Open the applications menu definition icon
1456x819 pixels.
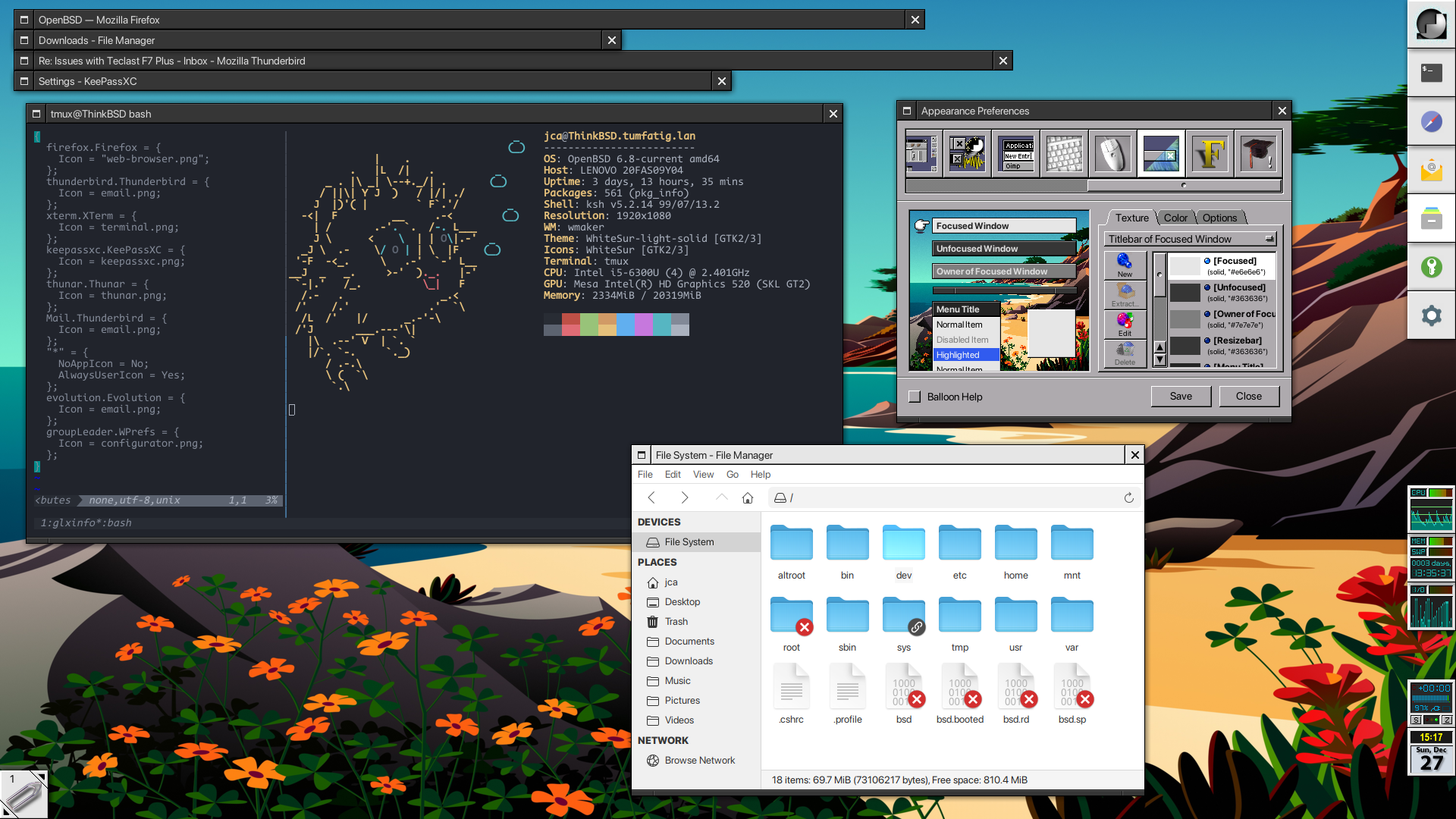click(x=1016, y=154)
